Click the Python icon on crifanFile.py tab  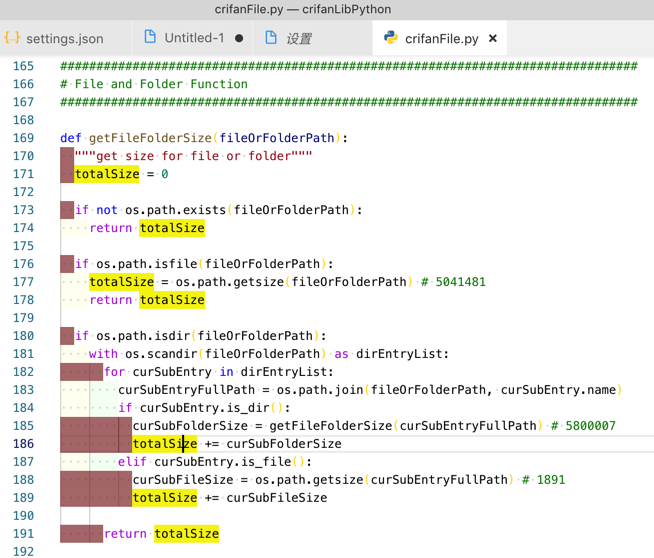click(x=391, y=38)
